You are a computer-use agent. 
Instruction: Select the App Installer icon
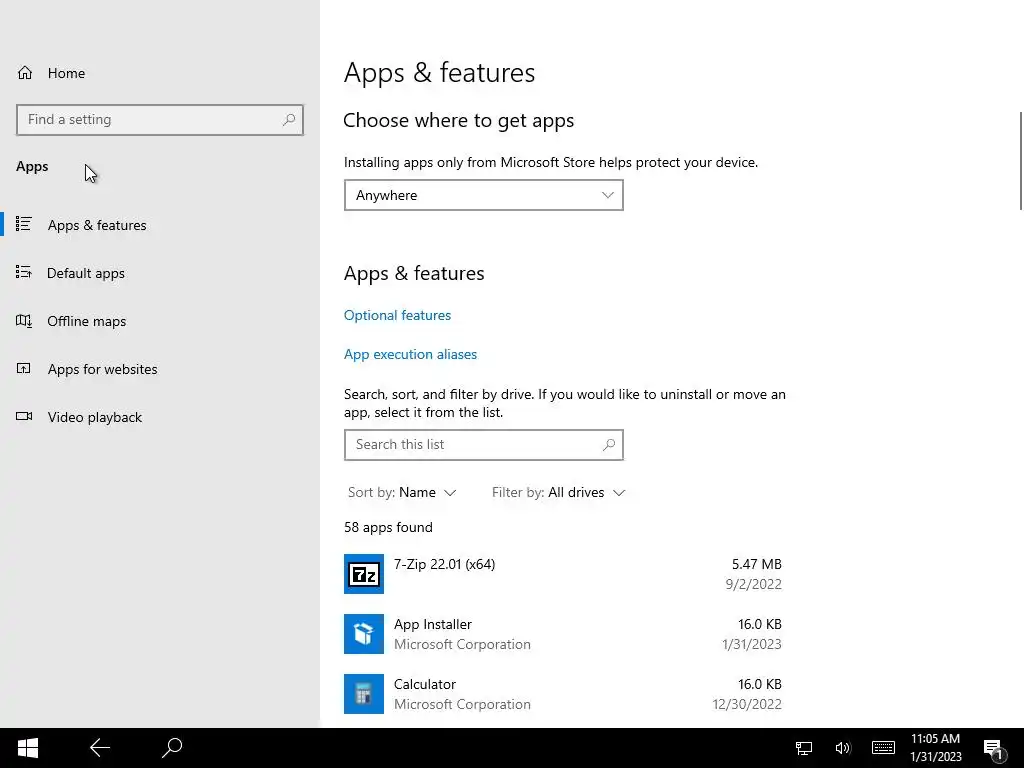[364, 634]
